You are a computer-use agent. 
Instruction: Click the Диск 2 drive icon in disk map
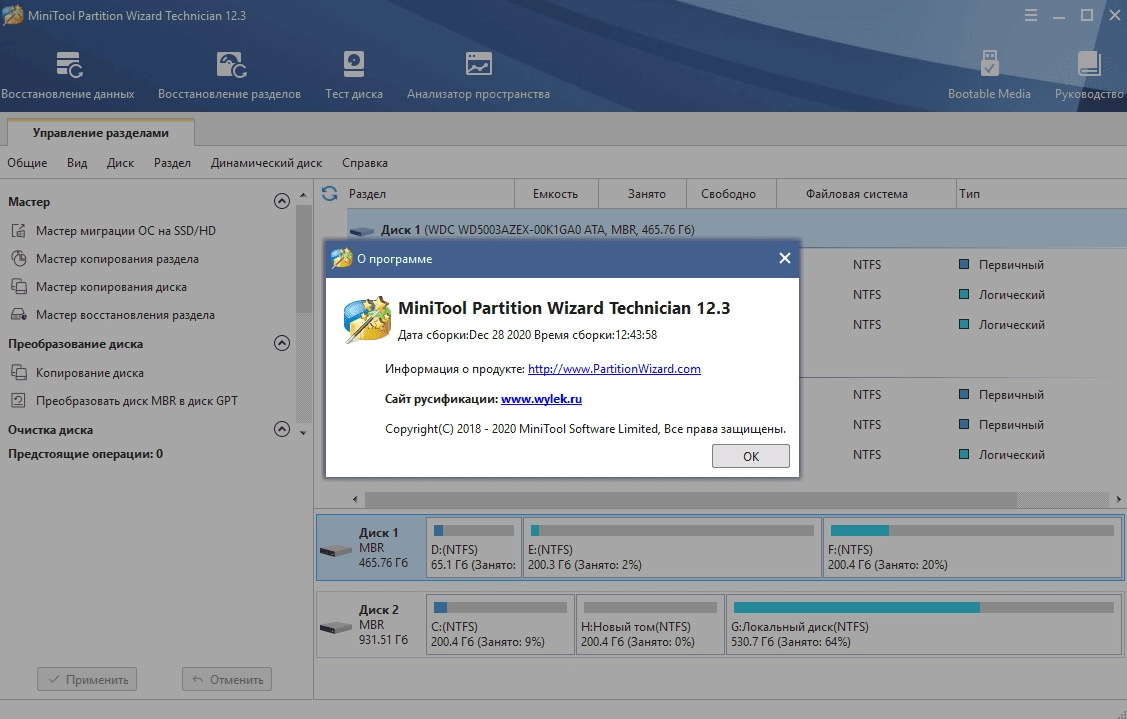point(336,628)
